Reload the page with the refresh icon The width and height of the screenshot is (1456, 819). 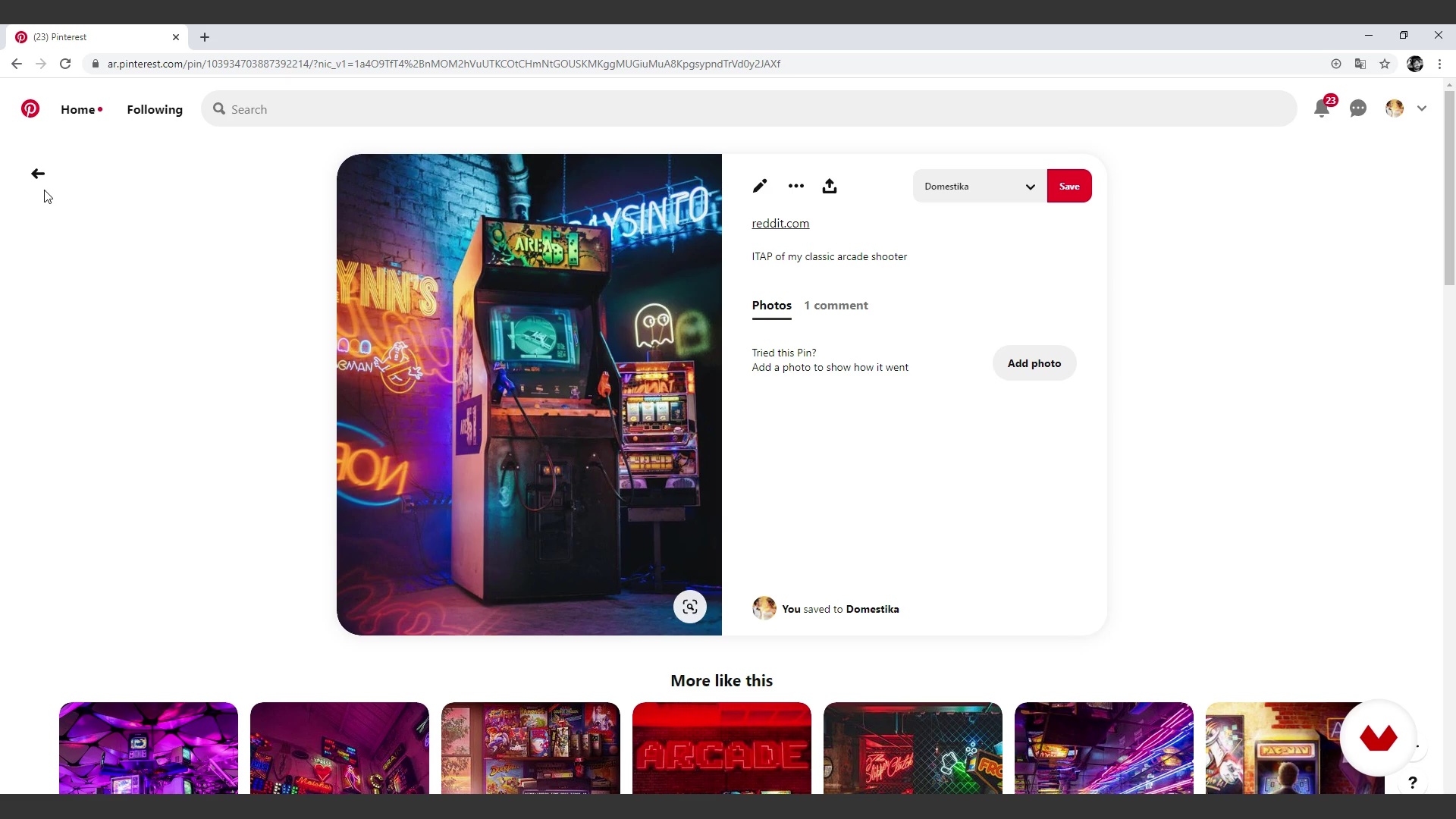pos(65,64)
